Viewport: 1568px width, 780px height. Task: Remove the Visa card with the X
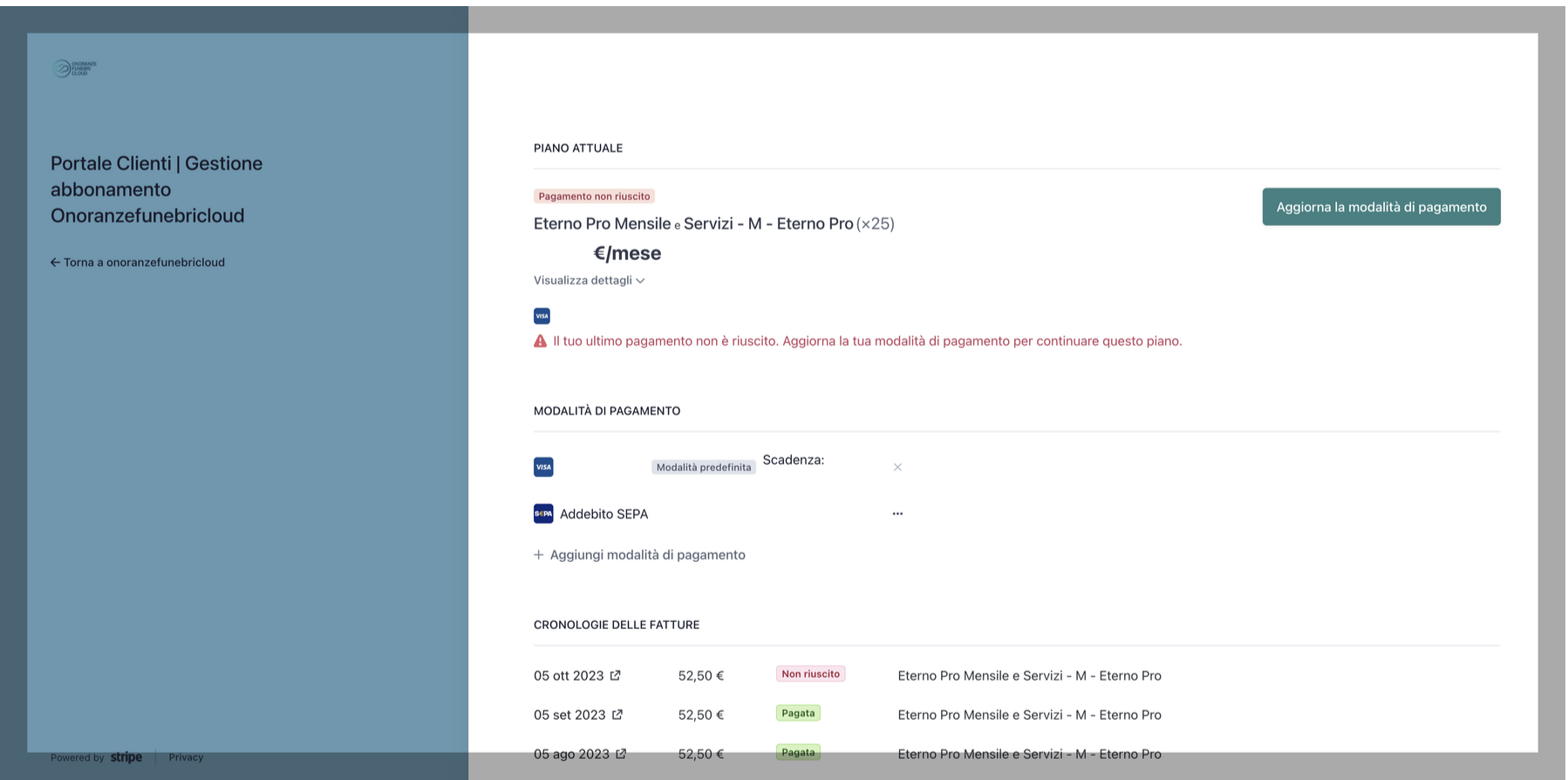(x=897, y=468)
